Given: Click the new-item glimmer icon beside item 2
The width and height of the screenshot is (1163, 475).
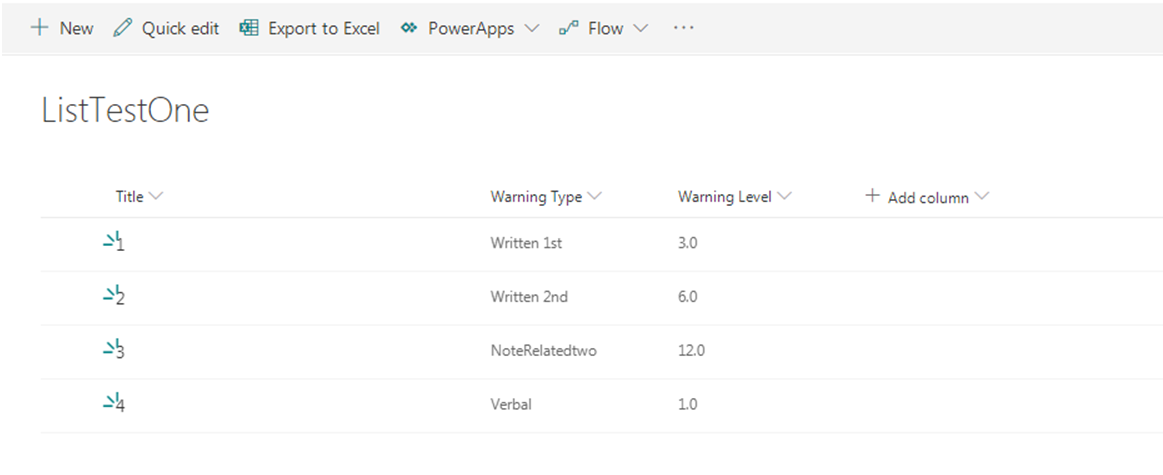Looking at the screenshot, I should click(111, 293).
